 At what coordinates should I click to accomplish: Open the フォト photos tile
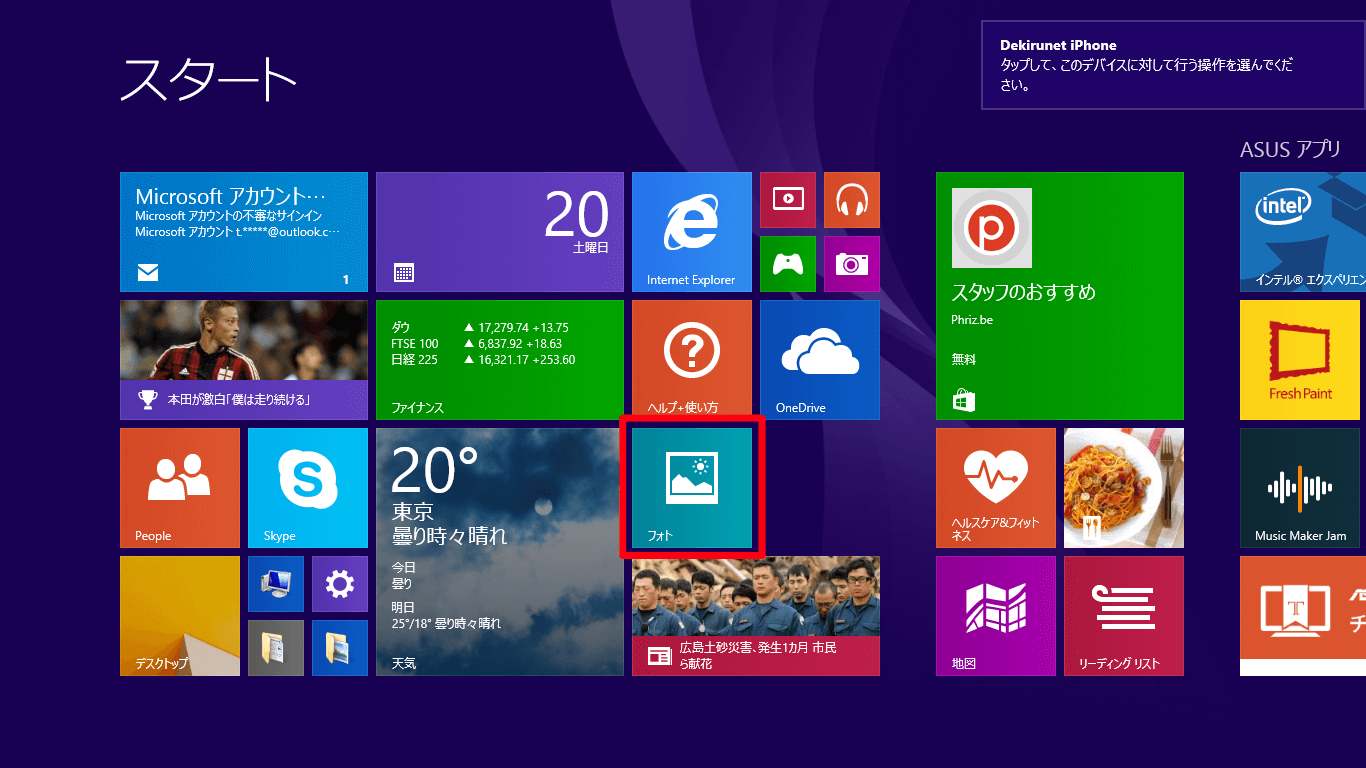(692, 488)
